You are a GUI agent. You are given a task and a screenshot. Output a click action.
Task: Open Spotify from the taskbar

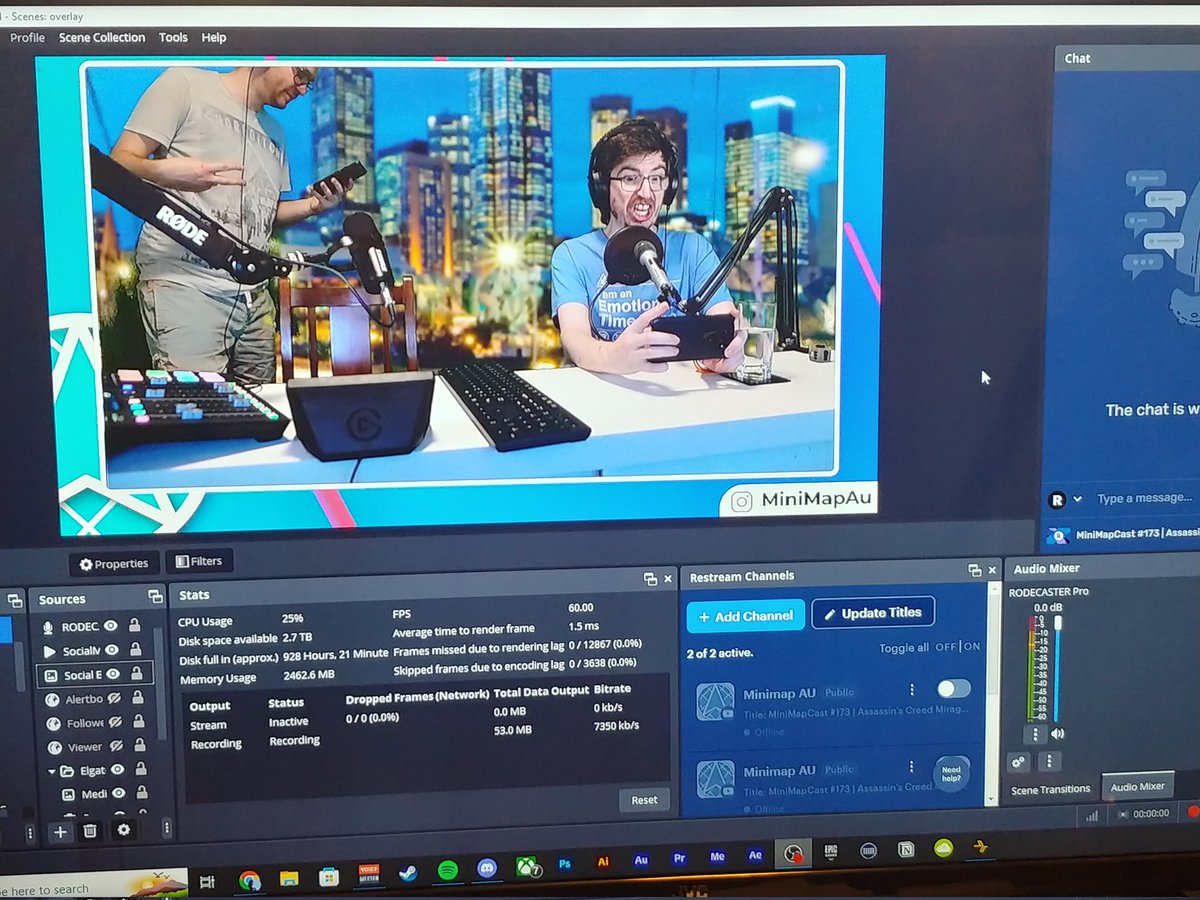tap(447, 871)
